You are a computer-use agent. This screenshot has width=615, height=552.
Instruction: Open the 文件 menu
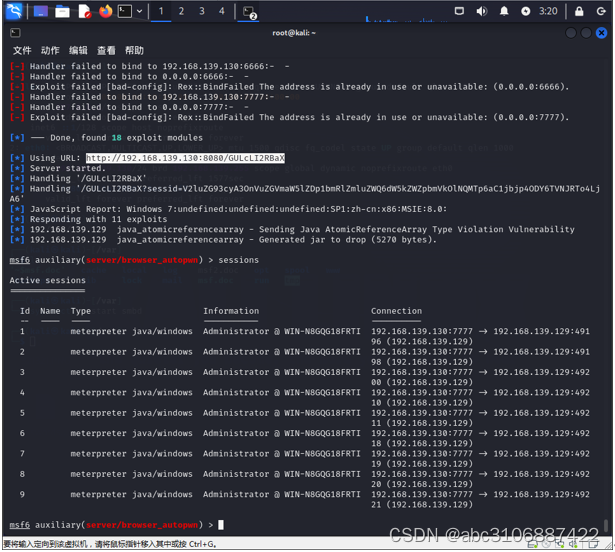[x=22, y=50]
